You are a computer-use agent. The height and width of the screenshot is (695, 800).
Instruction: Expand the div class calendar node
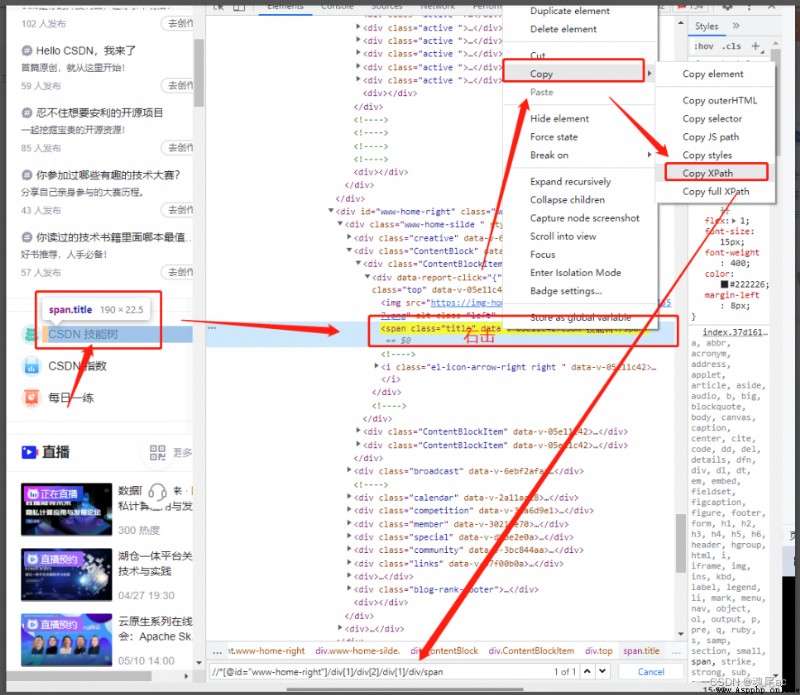click(349, 497)
